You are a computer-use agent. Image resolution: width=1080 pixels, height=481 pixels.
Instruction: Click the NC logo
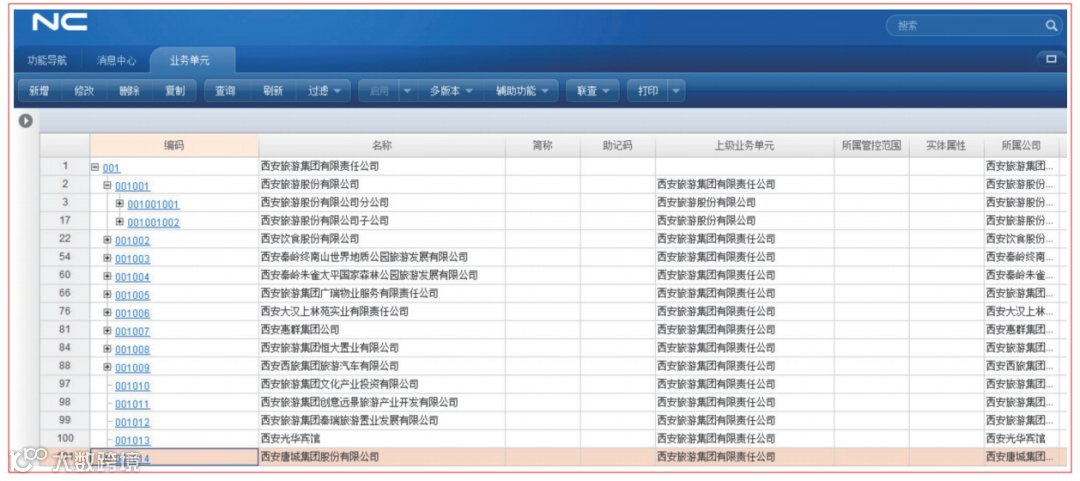pyautogui.click(x=59, y=22)
